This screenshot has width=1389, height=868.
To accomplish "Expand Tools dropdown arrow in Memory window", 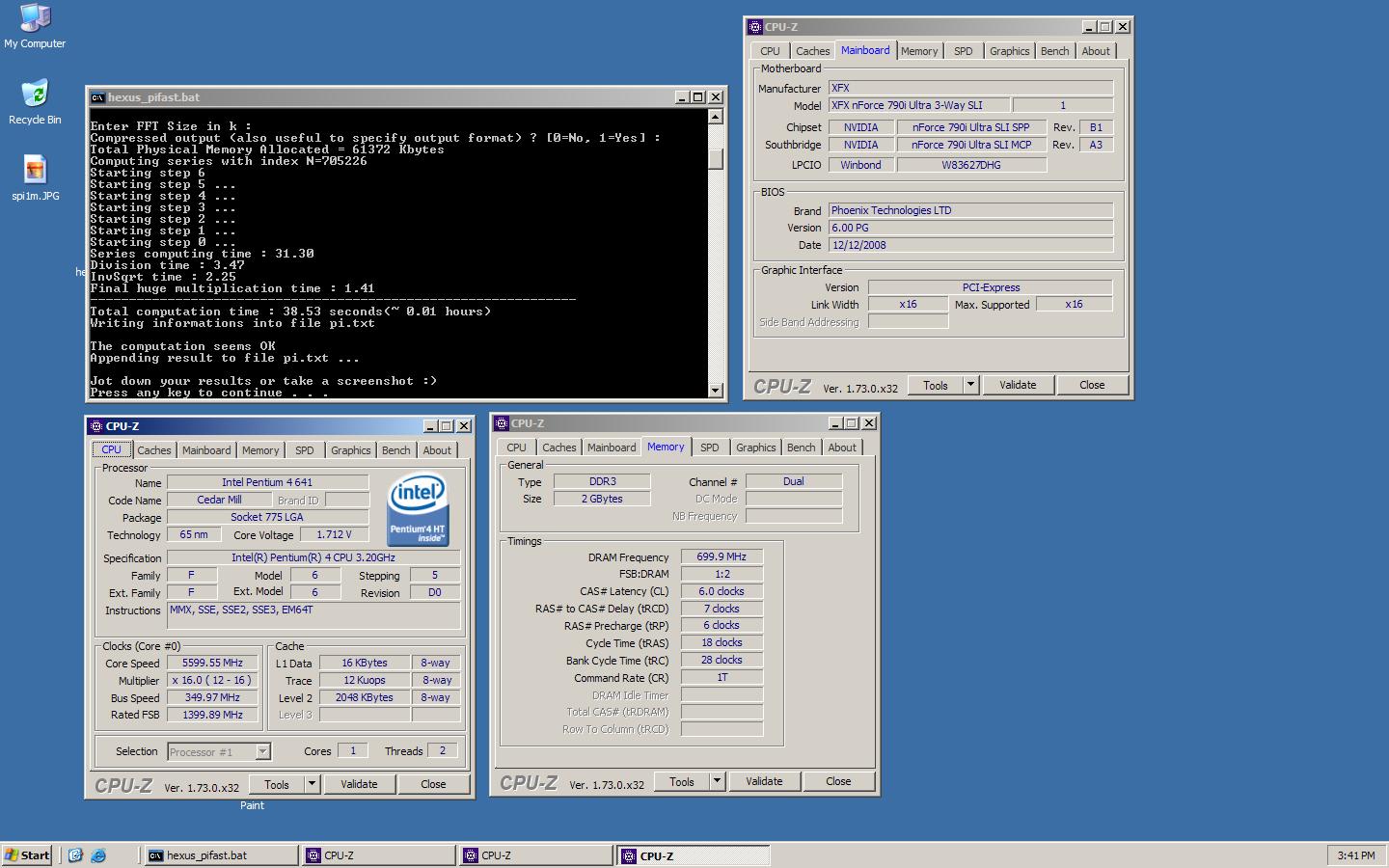I will pyautogui.click(x=718, y=781).
